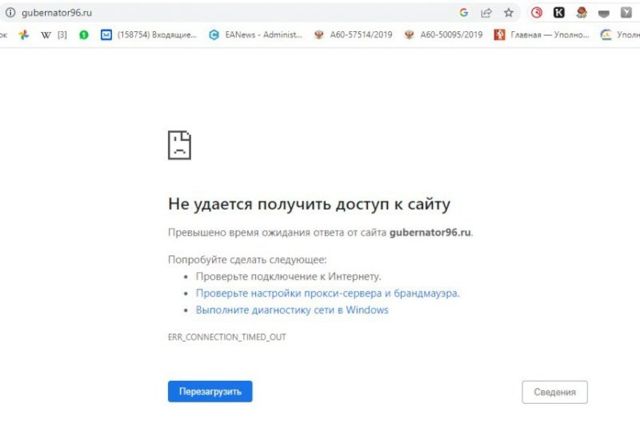Click the site info icon in address bar
The height and width of the screenshot is (444, 640).
coord(9,13)
